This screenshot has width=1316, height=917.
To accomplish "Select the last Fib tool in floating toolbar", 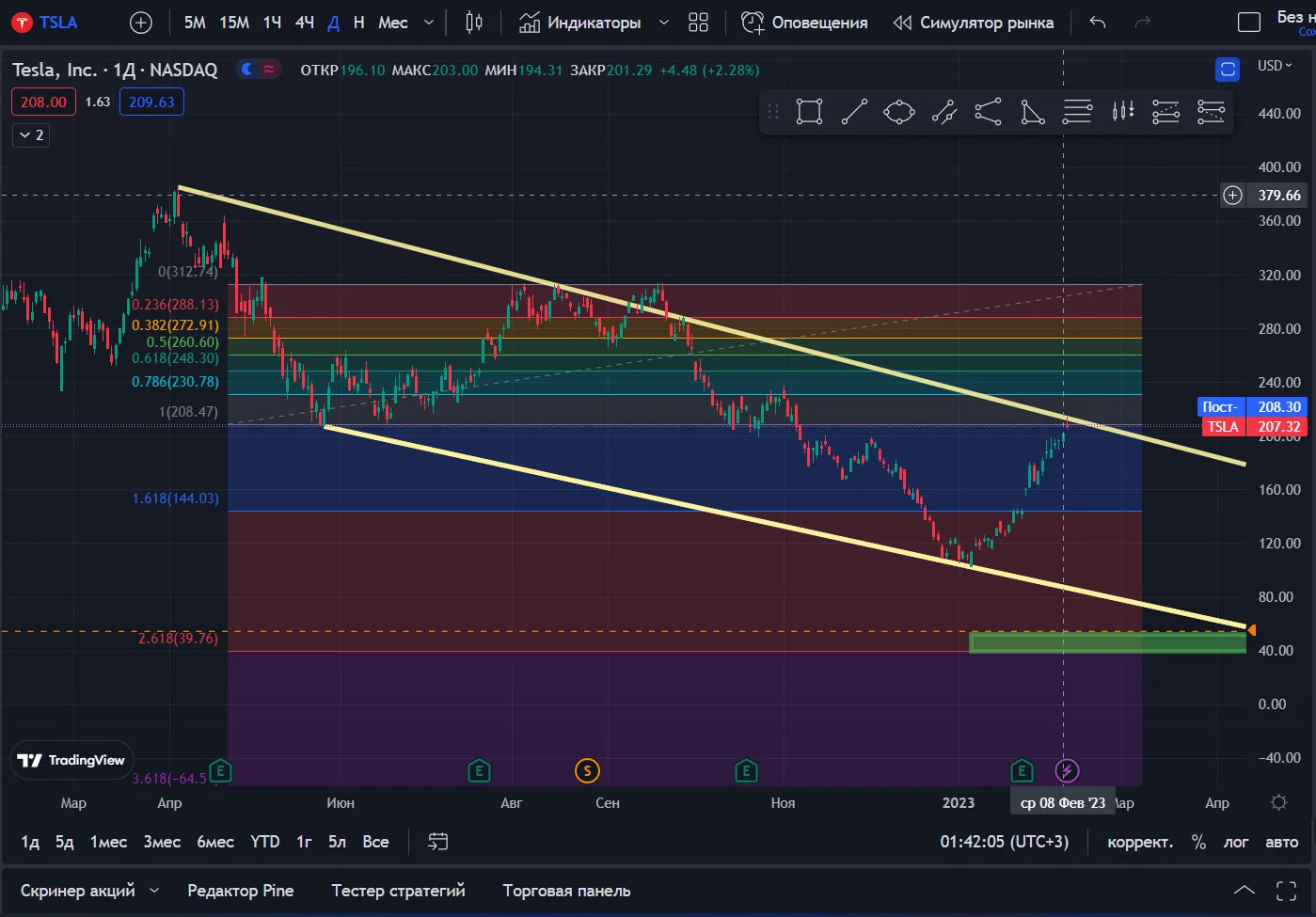I will pos(1211,112).
